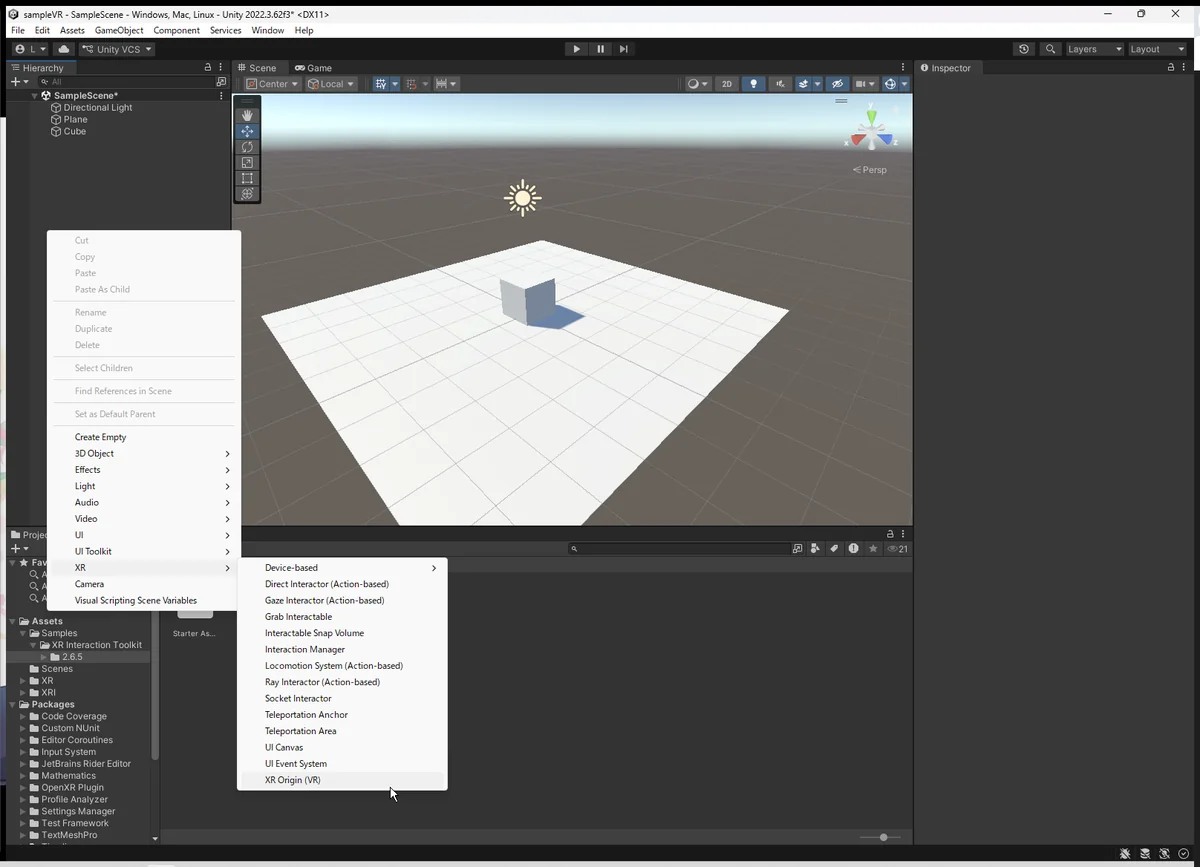The height and width of the screenshot is (867, 1200).
Task: Toggle scene visibility eye icon
Action: click(838, 84)
